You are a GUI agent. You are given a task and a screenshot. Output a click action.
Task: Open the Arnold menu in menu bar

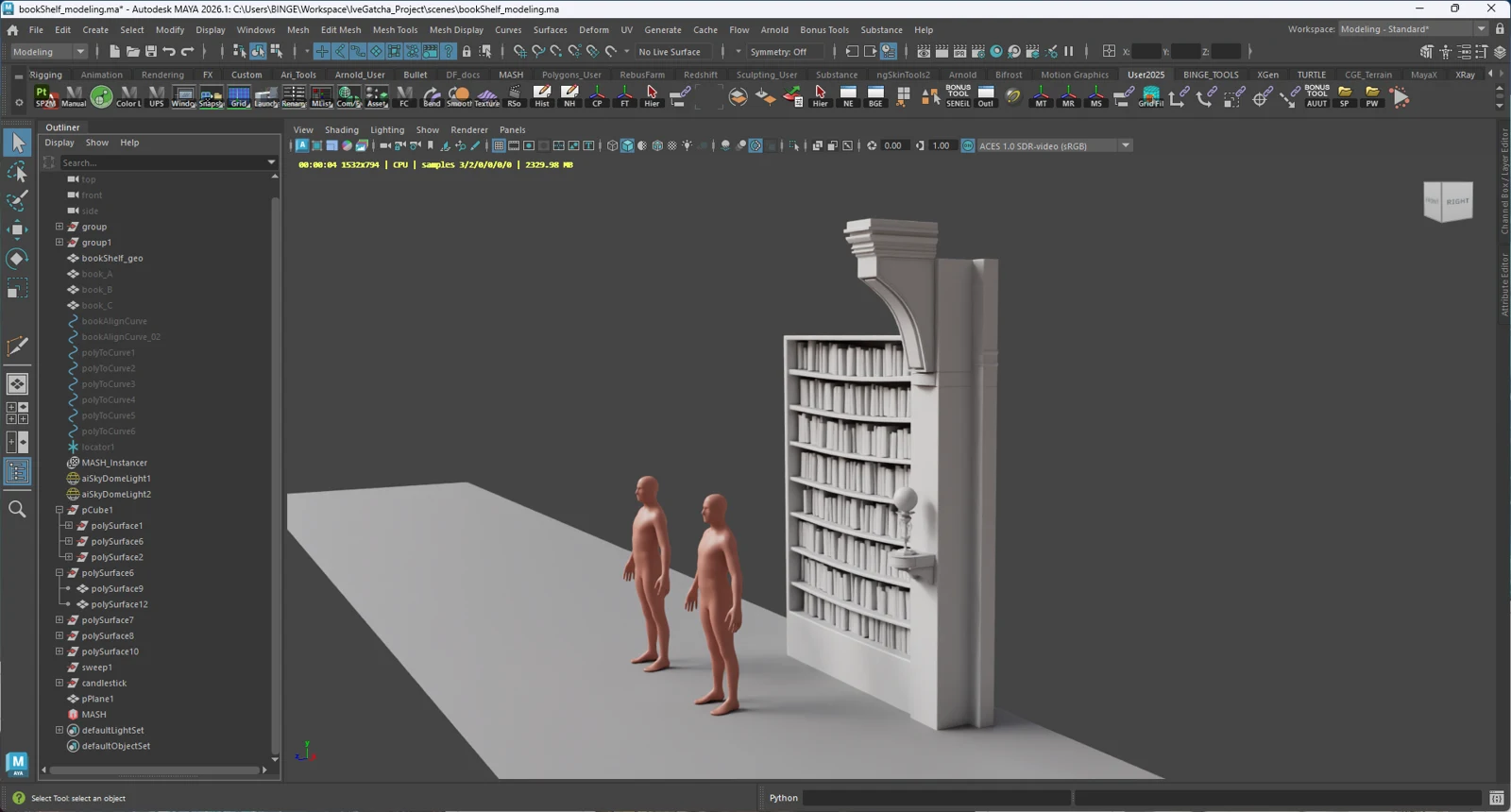point(774,29)
